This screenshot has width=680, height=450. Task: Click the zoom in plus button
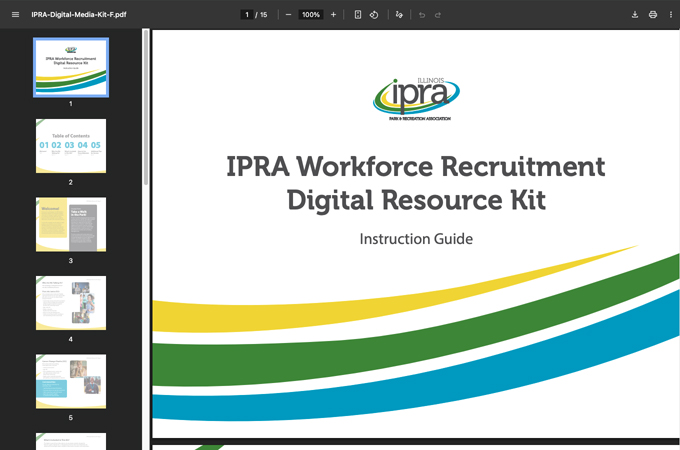click(333, 15)
